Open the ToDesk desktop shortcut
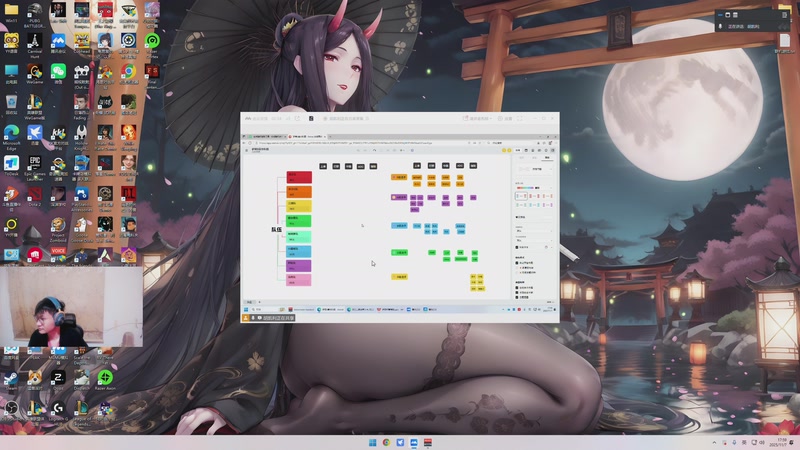This screenshot has height=450, width=800. [x=11, y=165]
